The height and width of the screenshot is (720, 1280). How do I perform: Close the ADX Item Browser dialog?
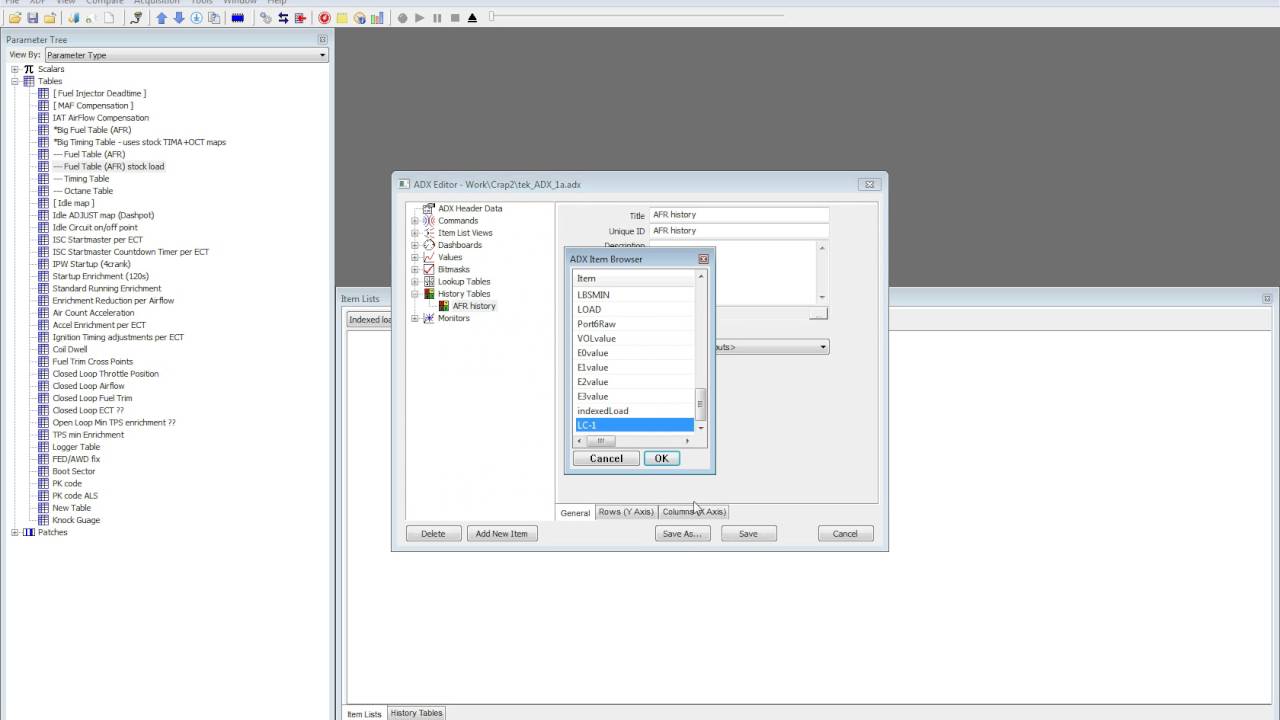pos(703,259)
